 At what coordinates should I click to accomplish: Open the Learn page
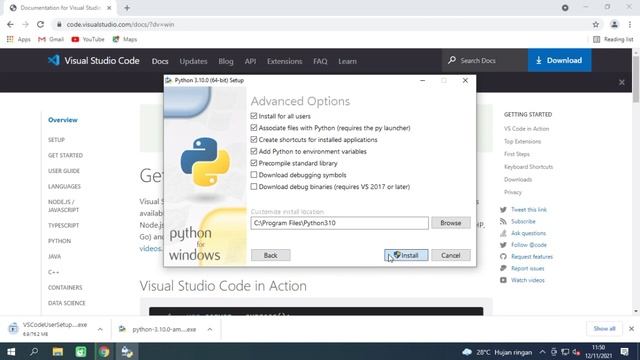347,61
